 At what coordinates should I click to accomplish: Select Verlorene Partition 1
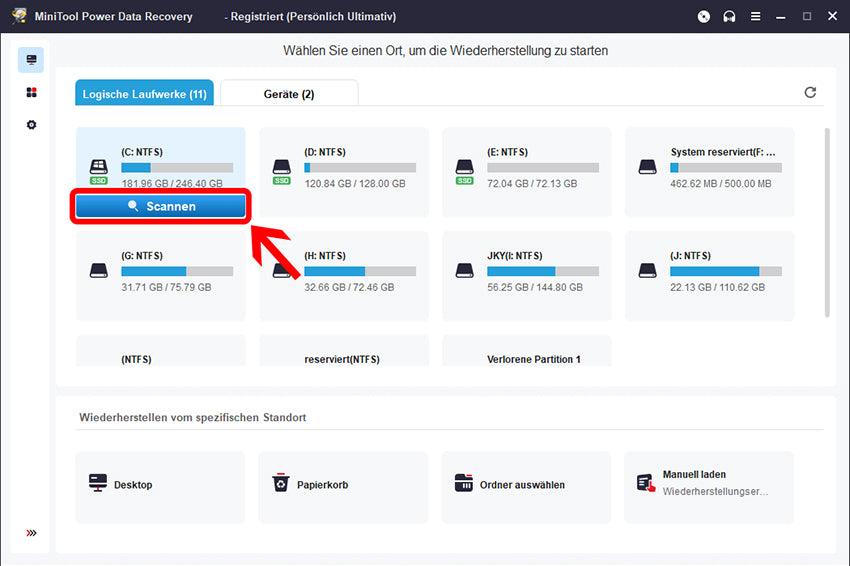pyautogui.click(x=526, y=354)
